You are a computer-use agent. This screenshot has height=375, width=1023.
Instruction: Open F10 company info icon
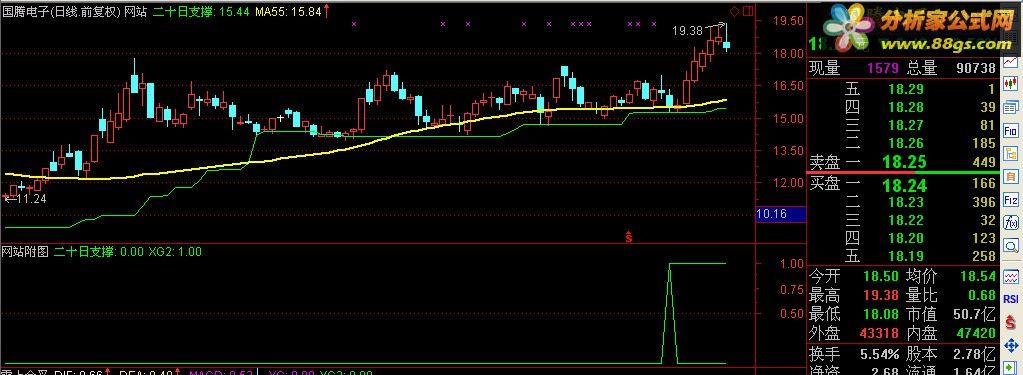tap(1011, 130)
